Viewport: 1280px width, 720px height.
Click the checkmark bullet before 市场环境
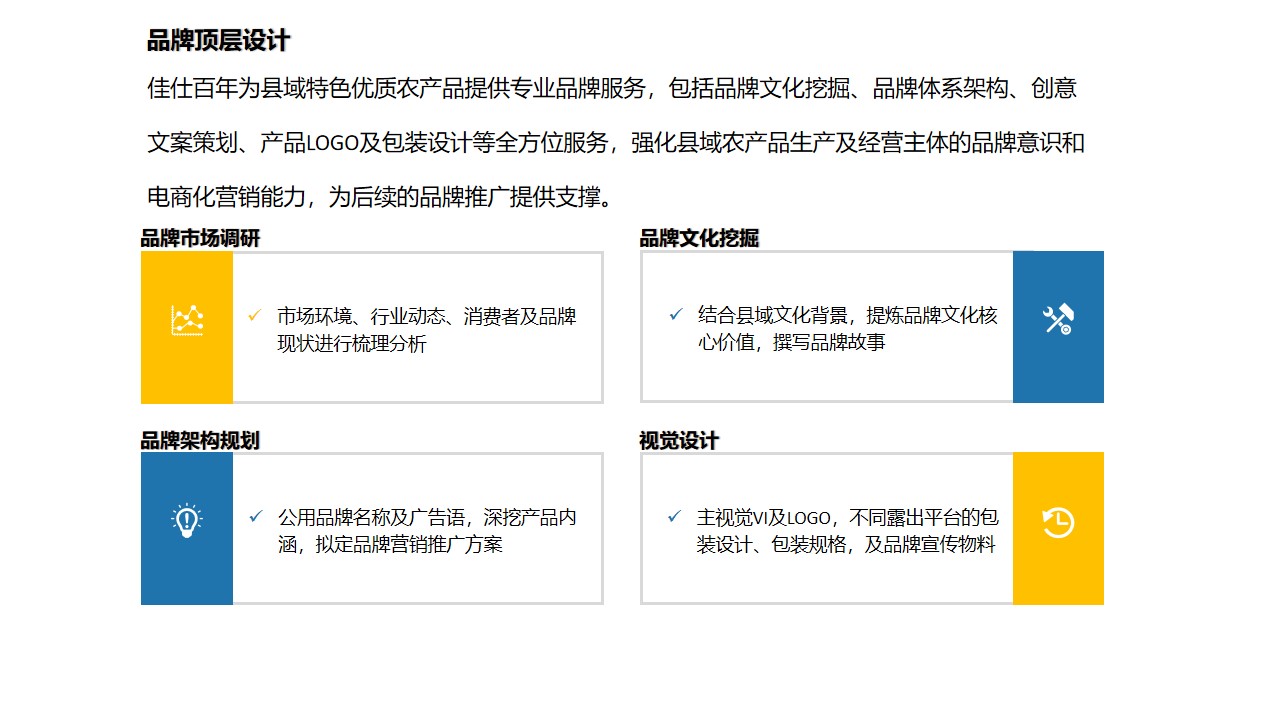tap(254, 316)
